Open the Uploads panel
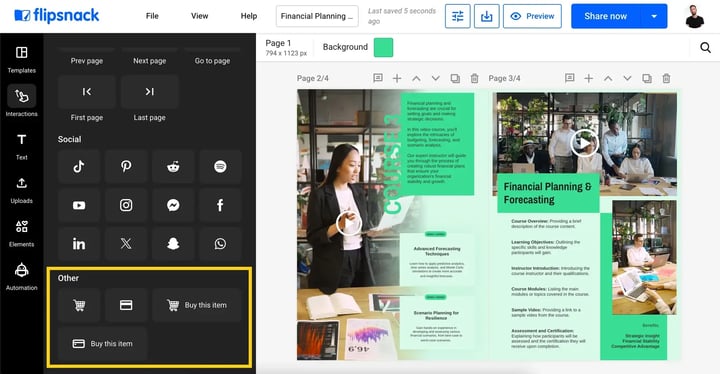 click(x=22, y=190)
